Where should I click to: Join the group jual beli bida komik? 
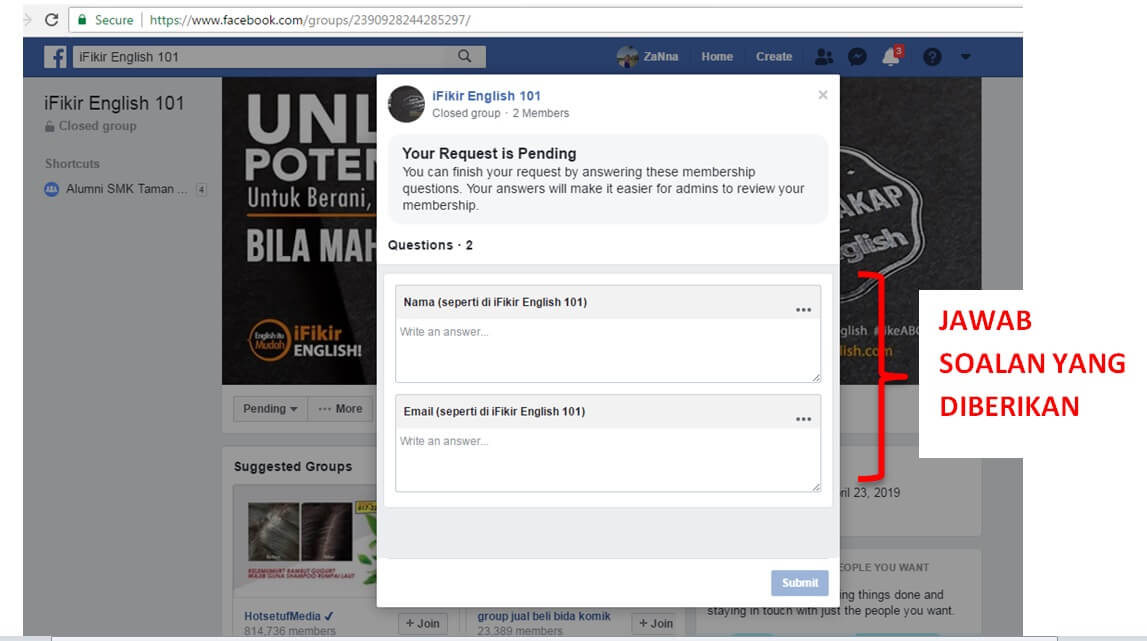click(x=656, y=623)
